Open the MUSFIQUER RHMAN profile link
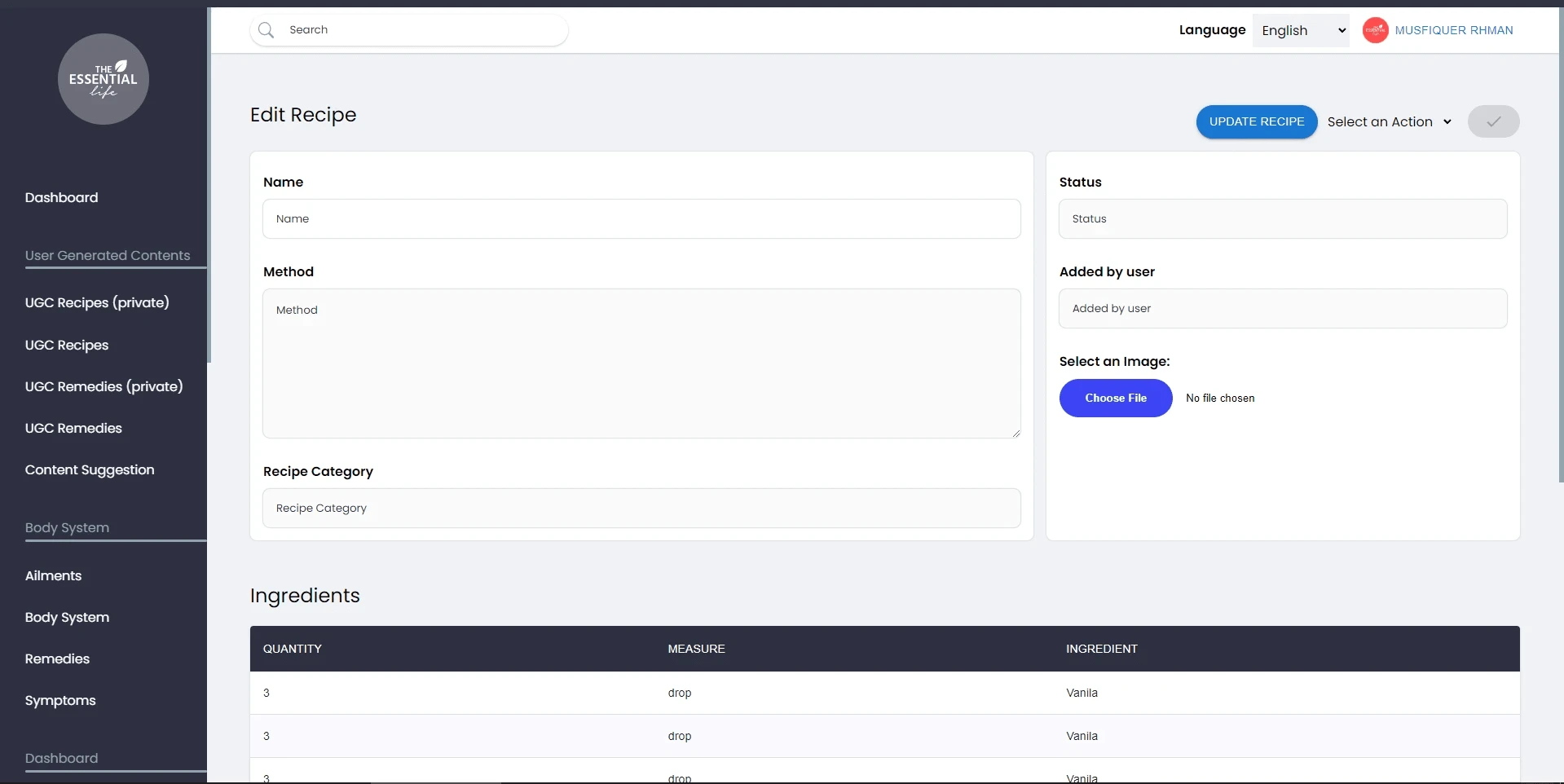The width and height of the screenshot is (1564, 784). (x=1454, y=30)
